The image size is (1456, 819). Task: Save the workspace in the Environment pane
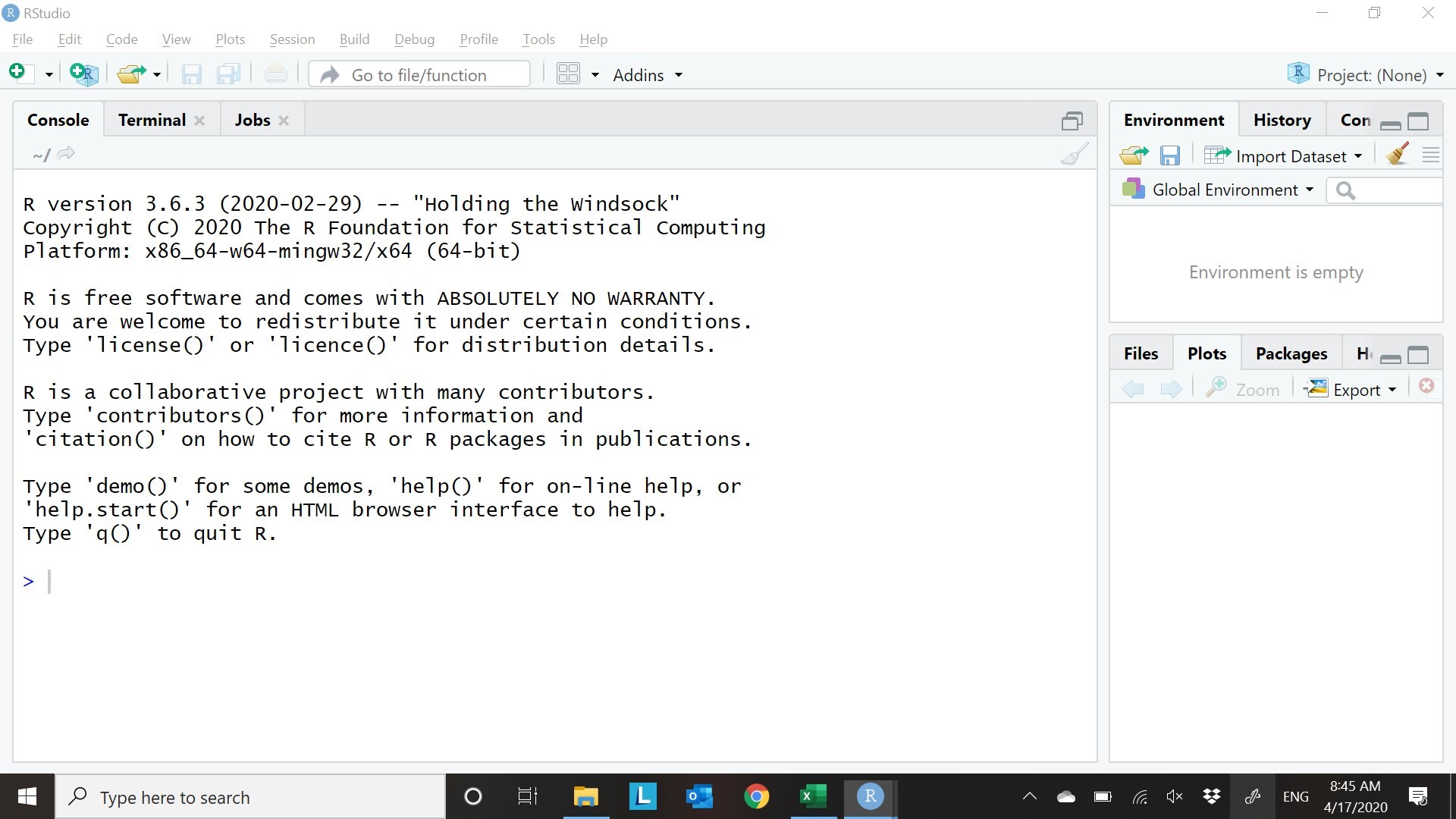(1170, 155)
